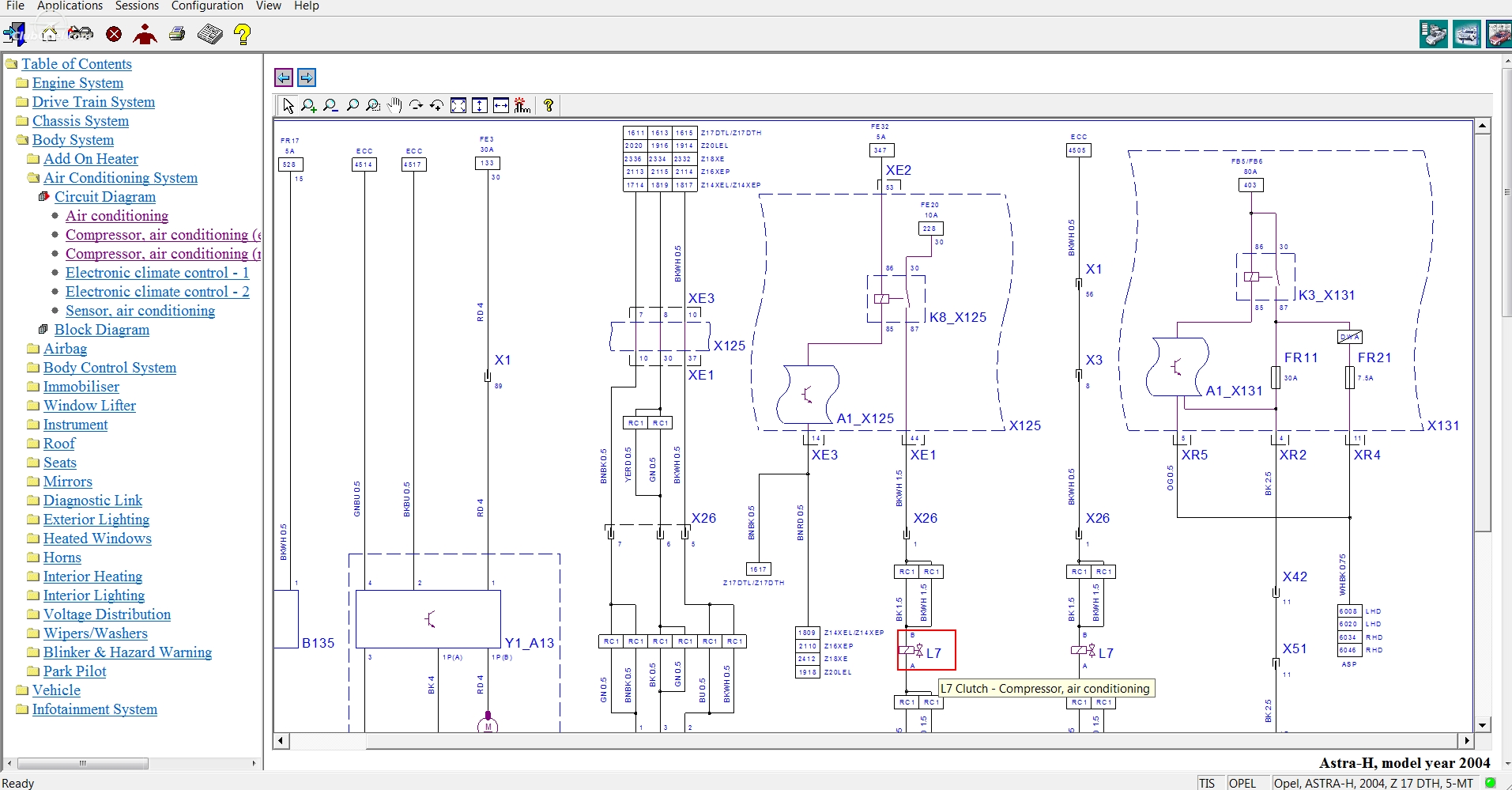Navigate back with the left arrow button

pyautogui.click(x=284, y=77)
